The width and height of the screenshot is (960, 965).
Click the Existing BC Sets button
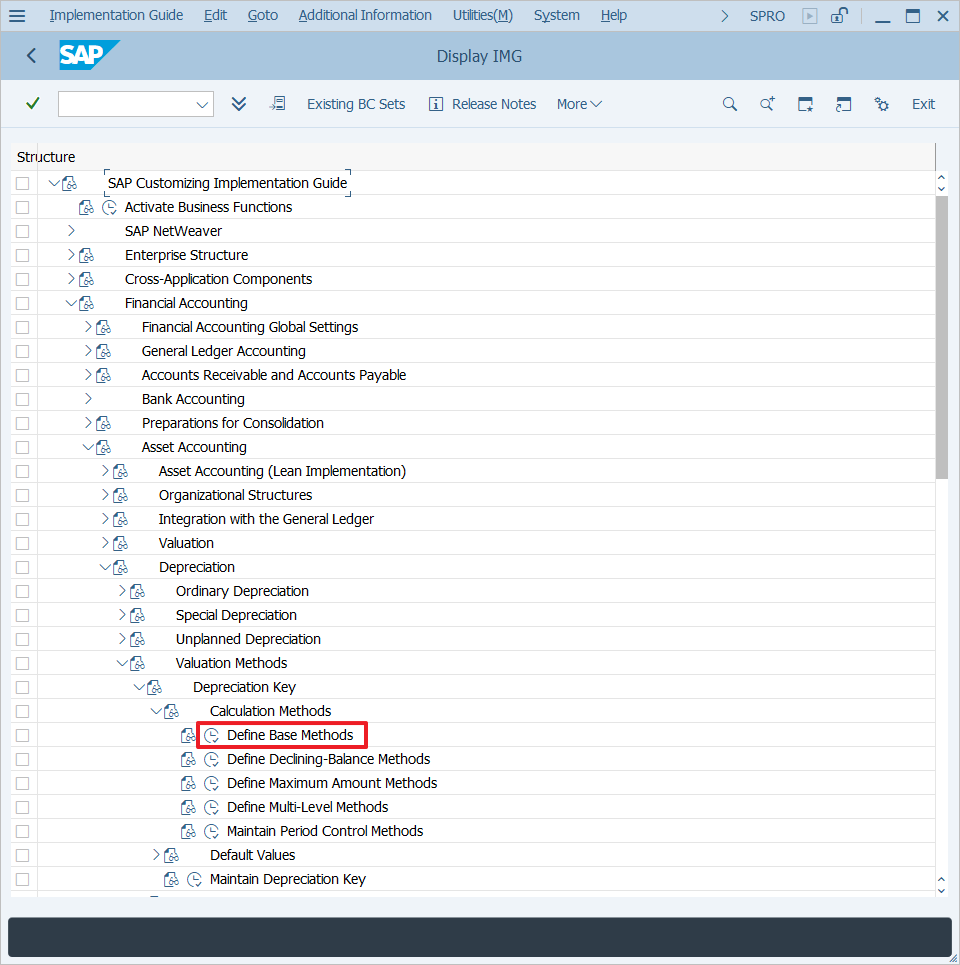356,104
